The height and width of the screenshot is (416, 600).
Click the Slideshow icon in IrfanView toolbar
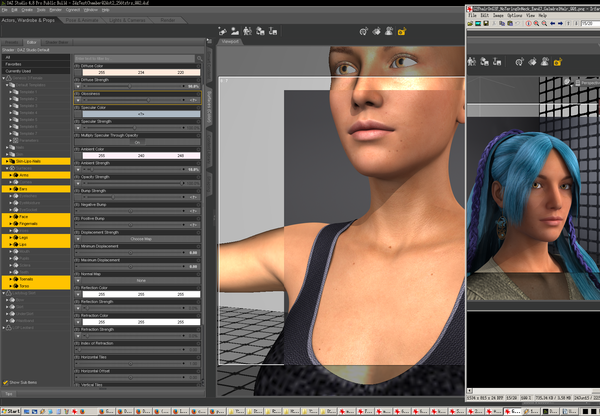click(x=478, y=24)
